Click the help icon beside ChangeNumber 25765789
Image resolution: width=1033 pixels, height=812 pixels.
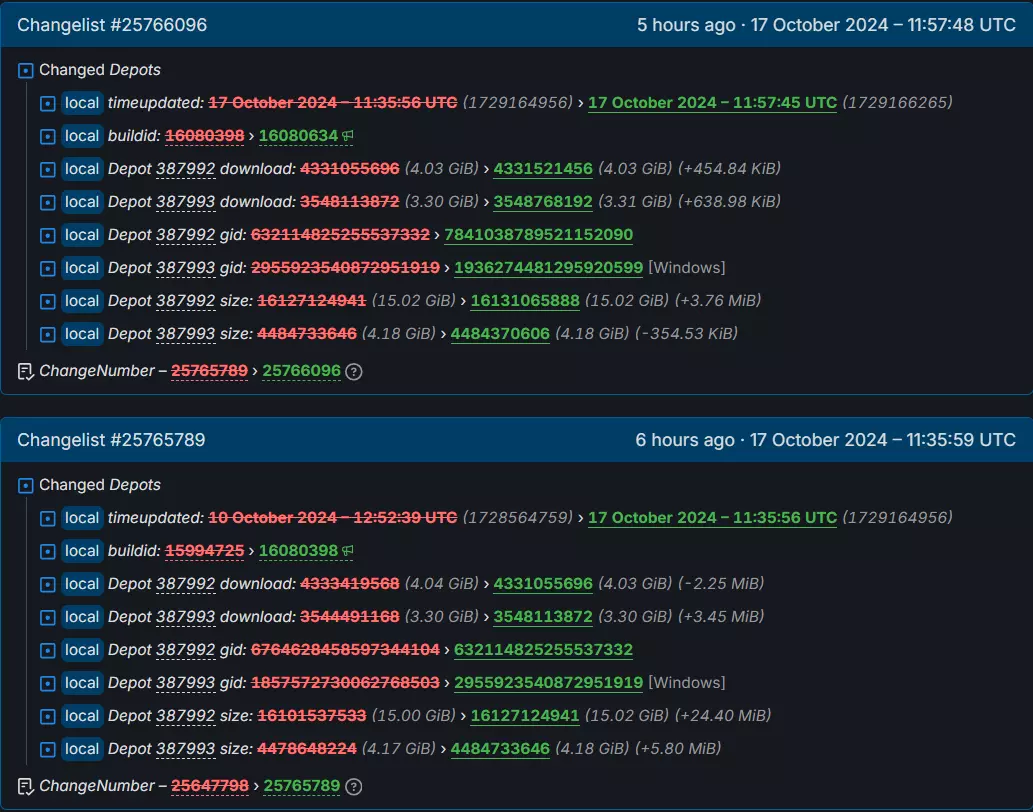tap(354, 786)
